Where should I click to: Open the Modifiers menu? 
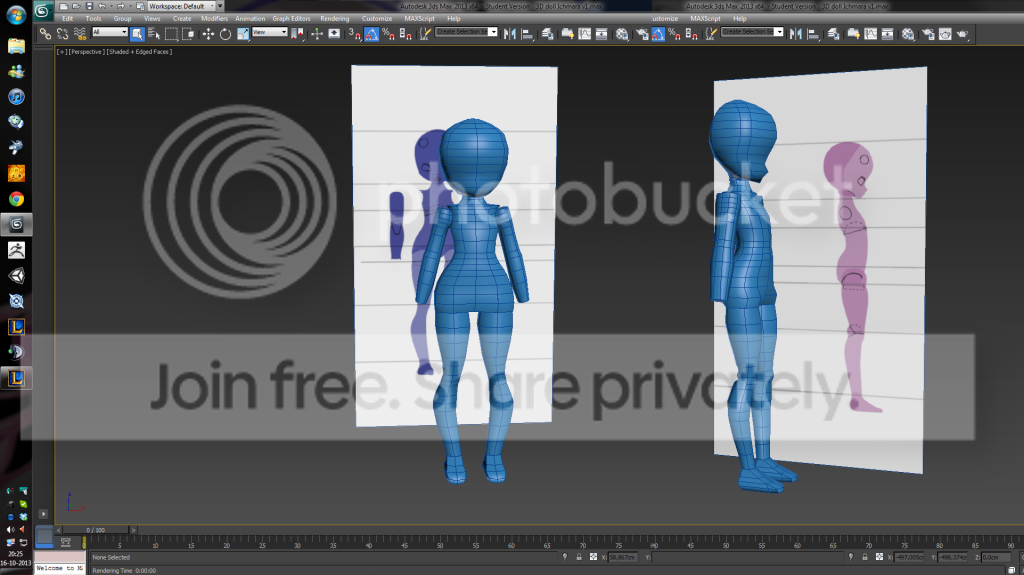click(214, 18)
